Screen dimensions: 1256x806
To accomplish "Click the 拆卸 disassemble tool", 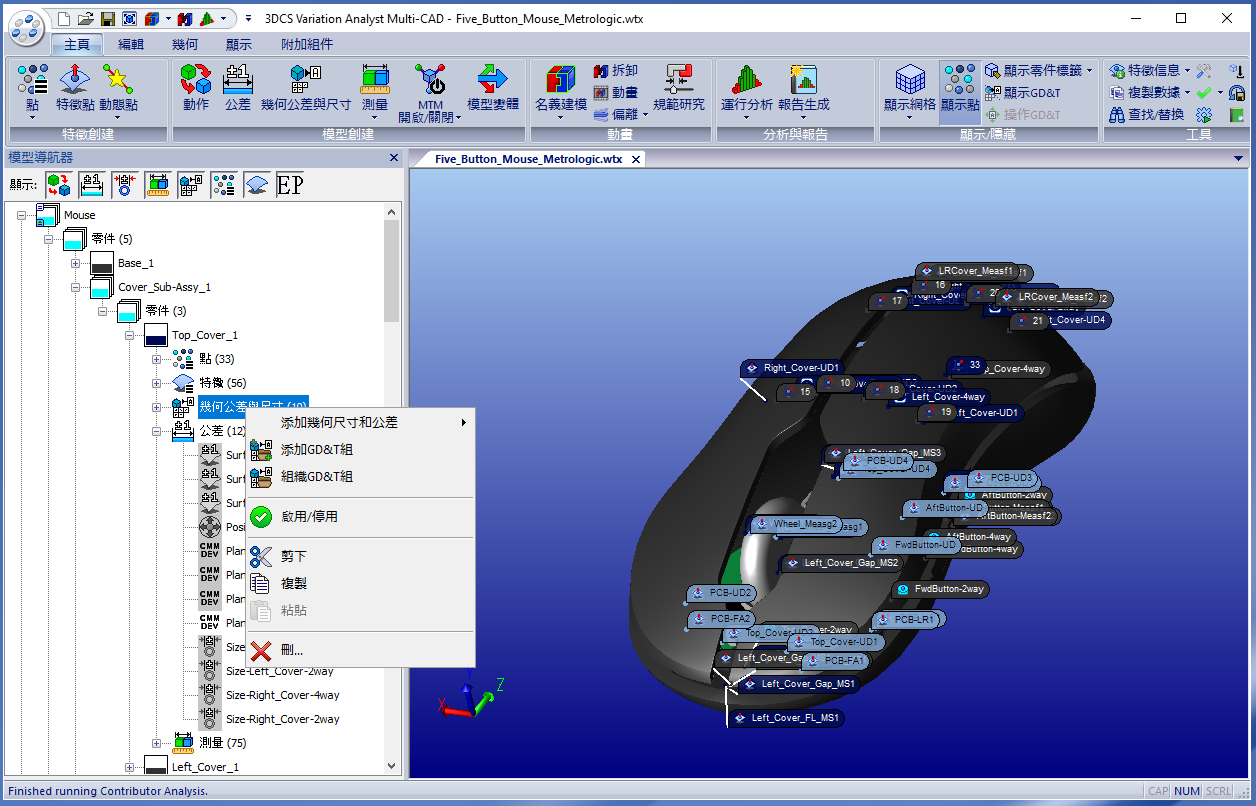I will click(615, 71).
